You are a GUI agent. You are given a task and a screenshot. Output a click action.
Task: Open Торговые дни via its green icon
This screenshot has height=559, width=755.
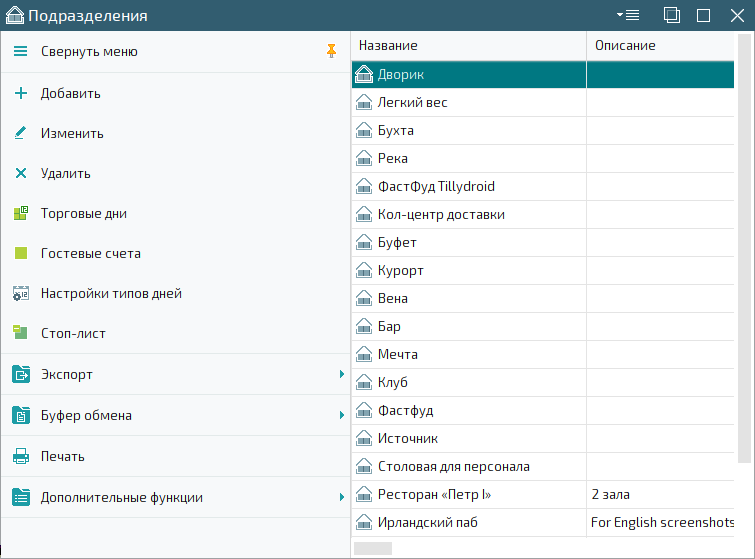pyautogui.click(x=20, y=213)
